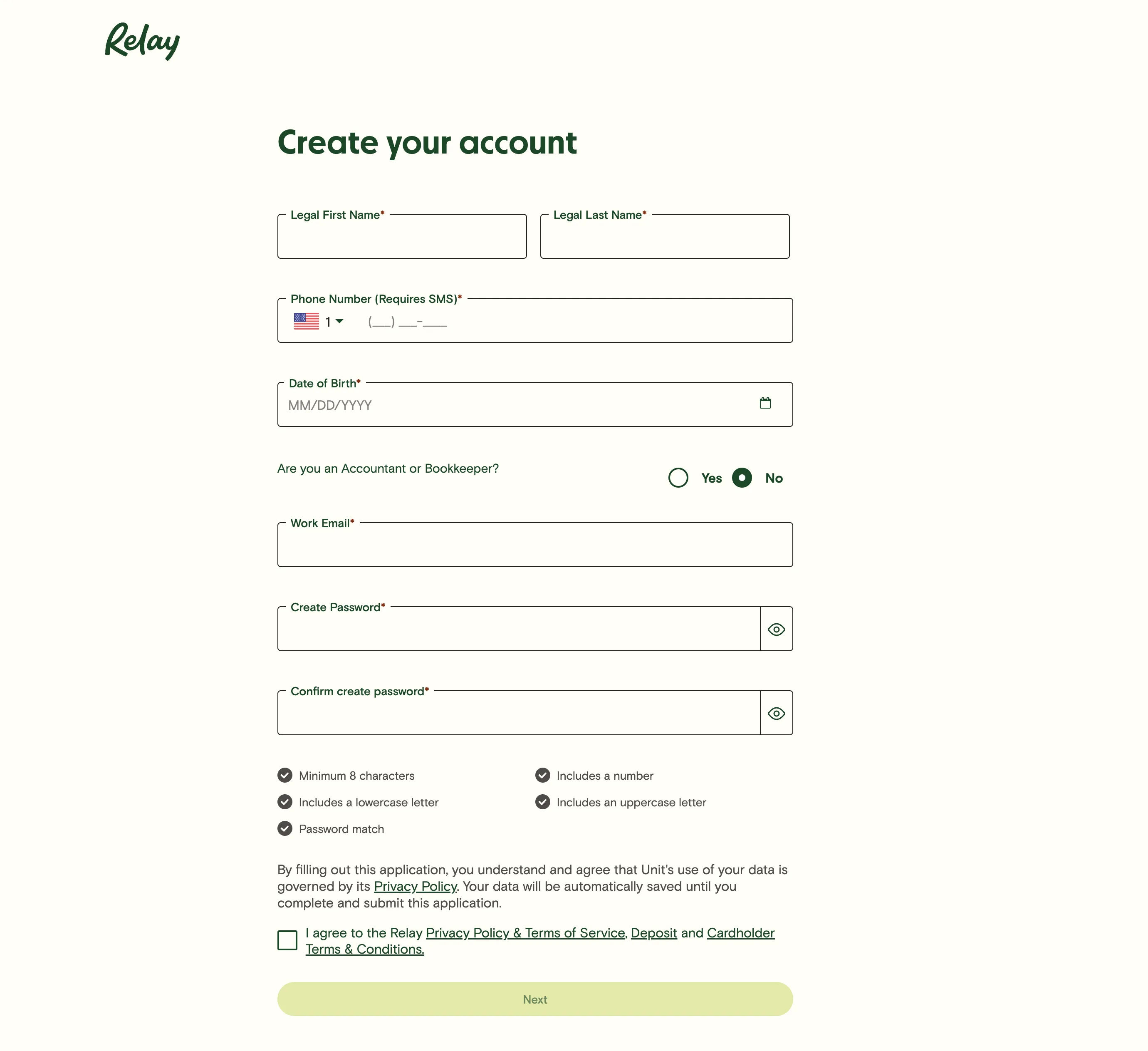
Task: Click the Includes a number checkmark icon
Action: point(542,775)
